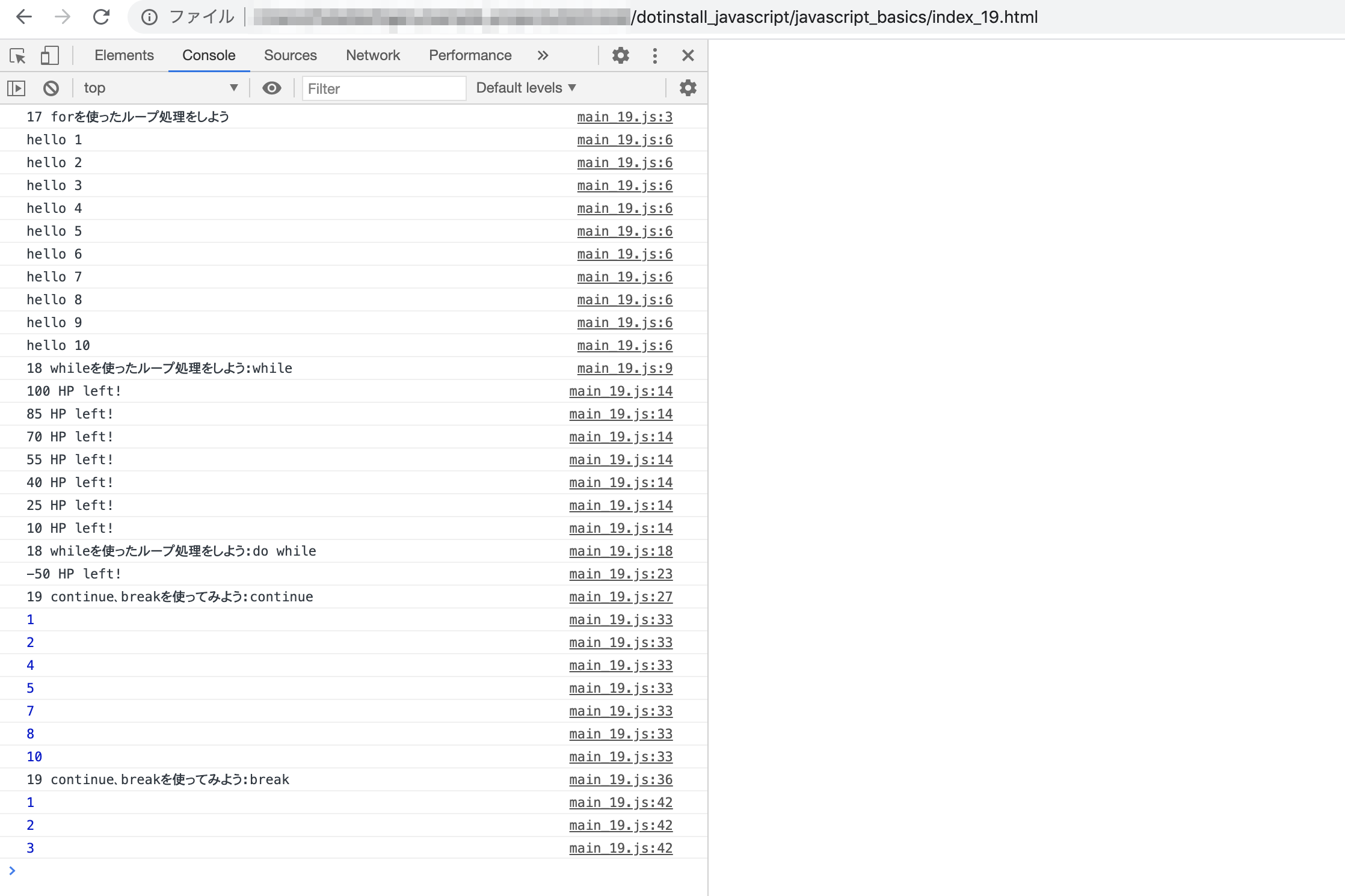Reload the page using refresh icon
1345x896 pixels.
(x=101, y=17)
